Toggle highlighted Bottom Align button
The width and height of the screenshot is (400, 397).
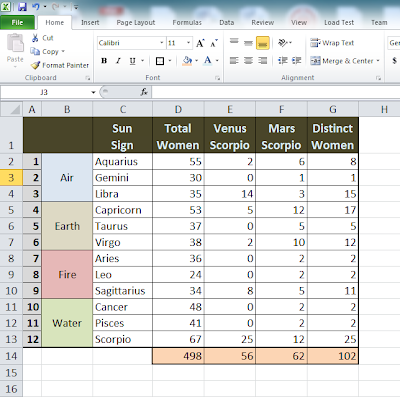pyautogui.click(x=263, y=43)
